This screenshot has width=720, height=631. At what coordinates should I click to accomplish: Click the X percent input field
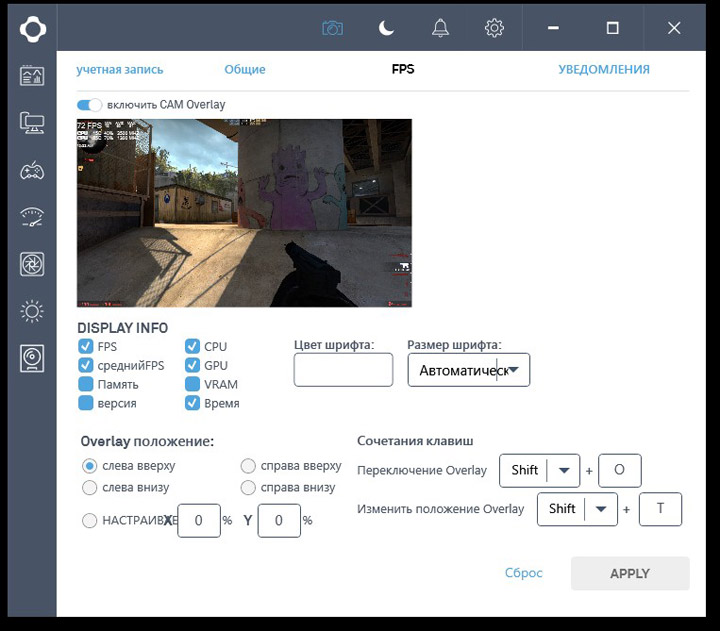coord(199,520)
